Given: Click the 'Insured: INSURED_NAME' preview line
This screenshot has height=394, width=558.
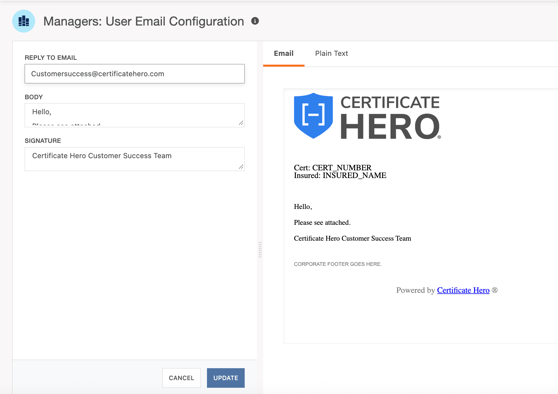Looking at the screenshot, I should tap(340, 175).
